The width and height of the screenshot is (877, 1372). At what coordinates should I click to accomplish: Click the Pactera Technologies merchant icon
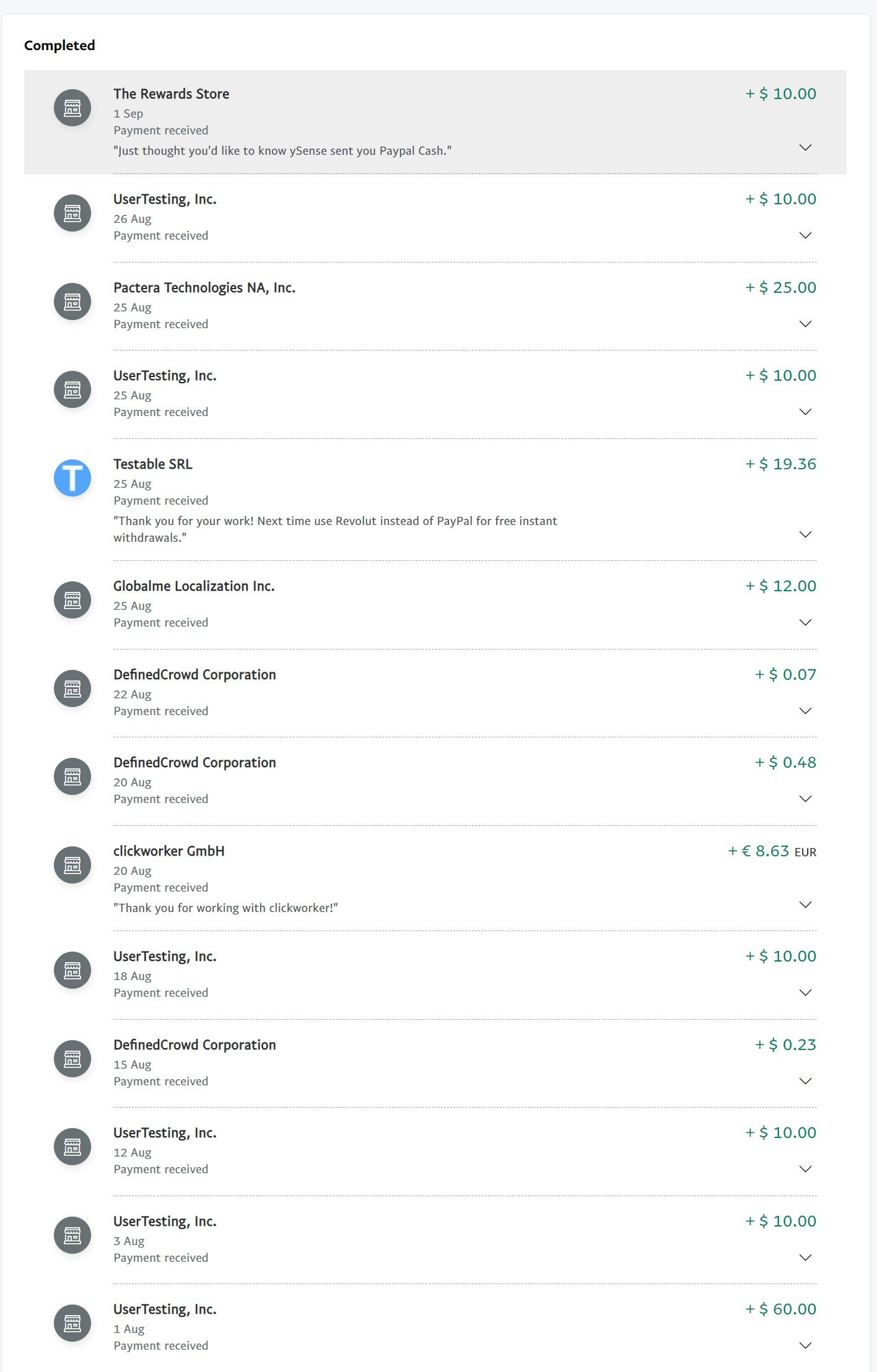(x=72, y=302)
